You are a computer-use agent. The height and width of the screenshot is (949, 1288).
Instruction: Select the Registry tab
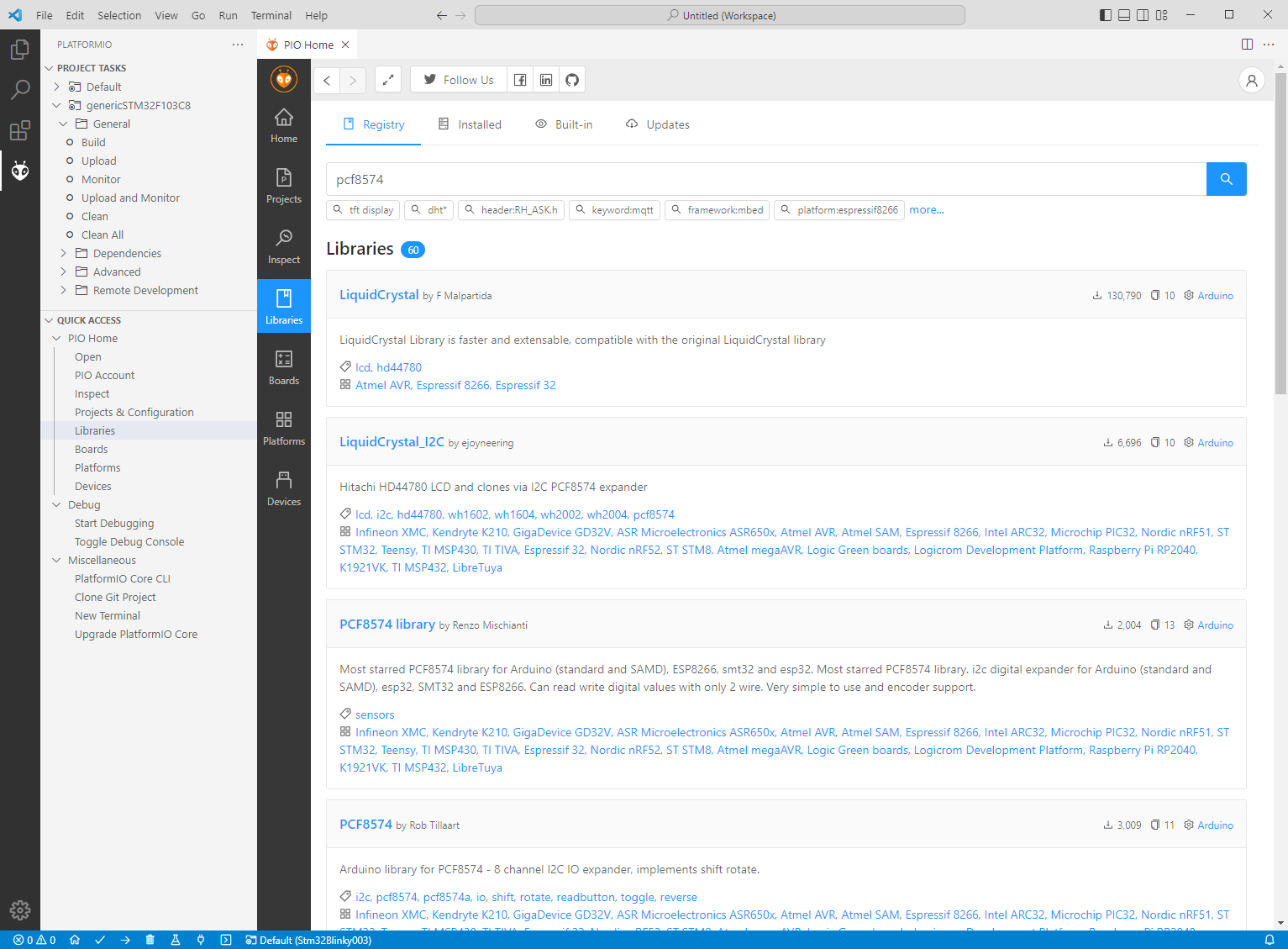pyautogui.click(x=374, y=124)
